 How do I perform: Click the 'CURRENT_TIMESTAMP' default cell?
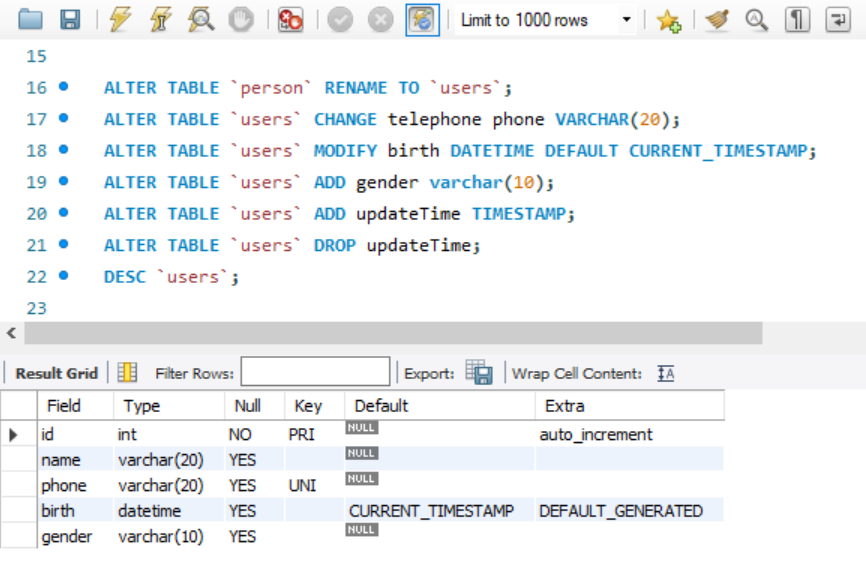pos(440,510)
